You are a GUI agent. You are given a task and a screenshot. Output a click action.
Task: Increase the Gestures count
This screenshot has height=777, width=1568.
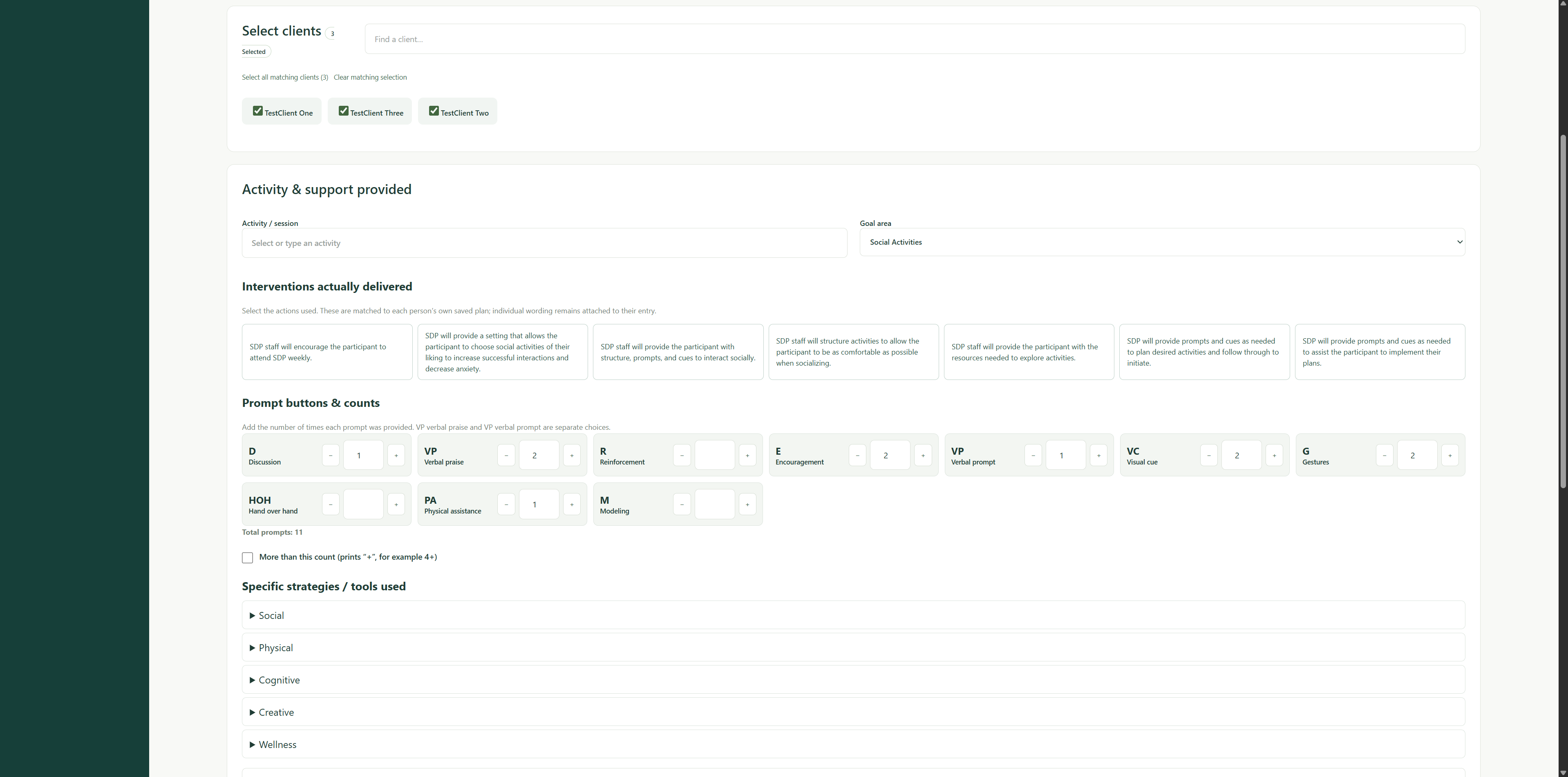click(x=1450, y=455)
